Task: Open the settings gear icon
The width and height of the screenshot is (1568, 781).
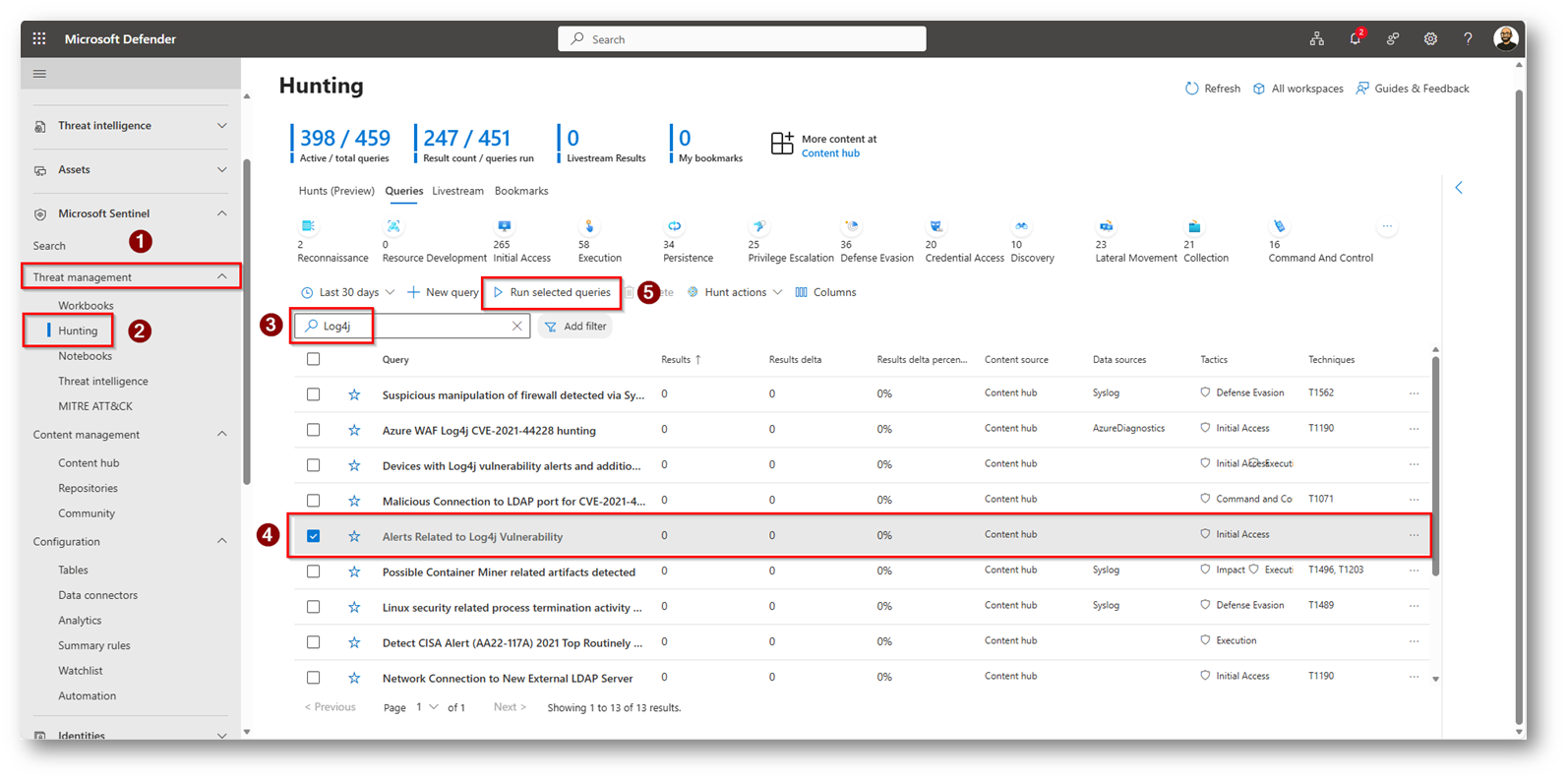Action: click(x=1430, y=39)
